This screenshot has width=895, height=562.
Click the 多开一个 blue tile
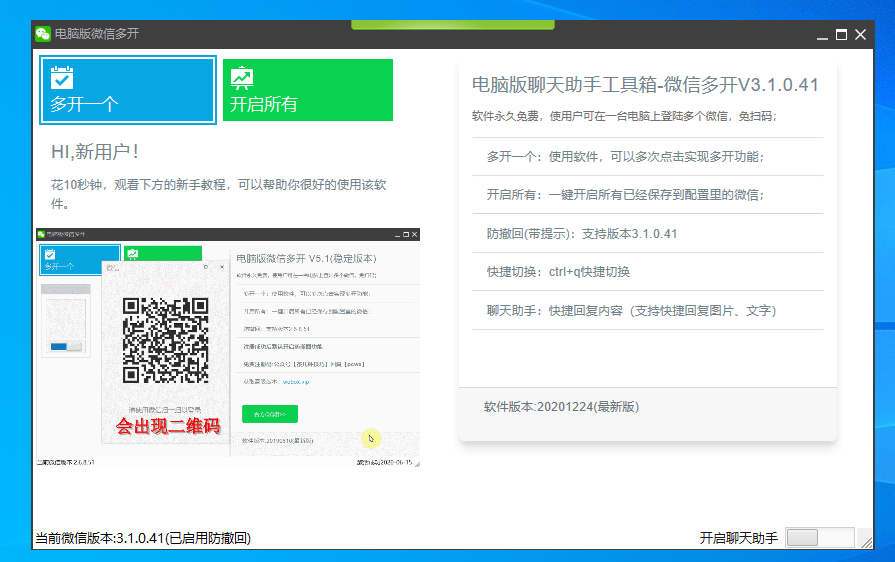(128, 90)
